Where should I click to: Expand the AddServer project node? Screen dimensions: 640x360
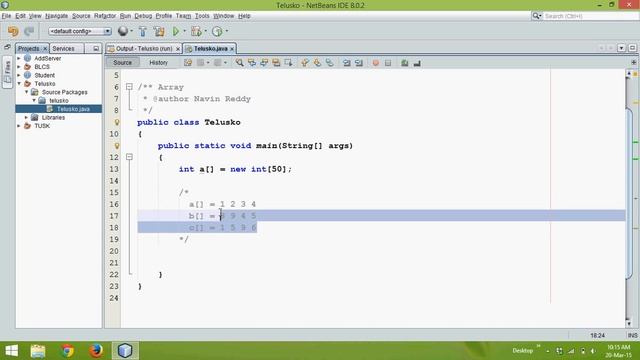coord(19,58)
